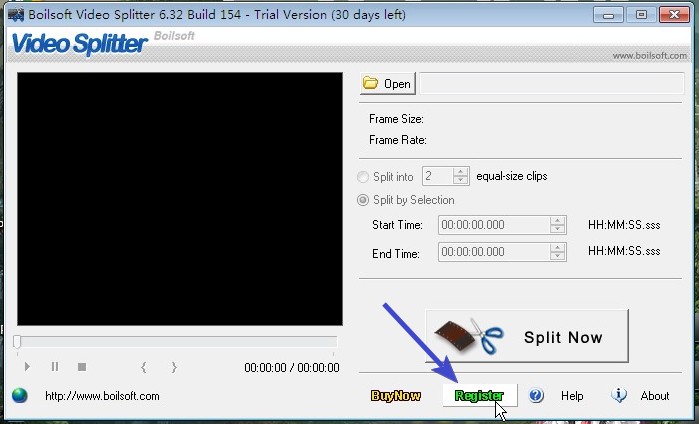Pause the video preview
This screenshot has height=424, width=699.
(55, 367)
